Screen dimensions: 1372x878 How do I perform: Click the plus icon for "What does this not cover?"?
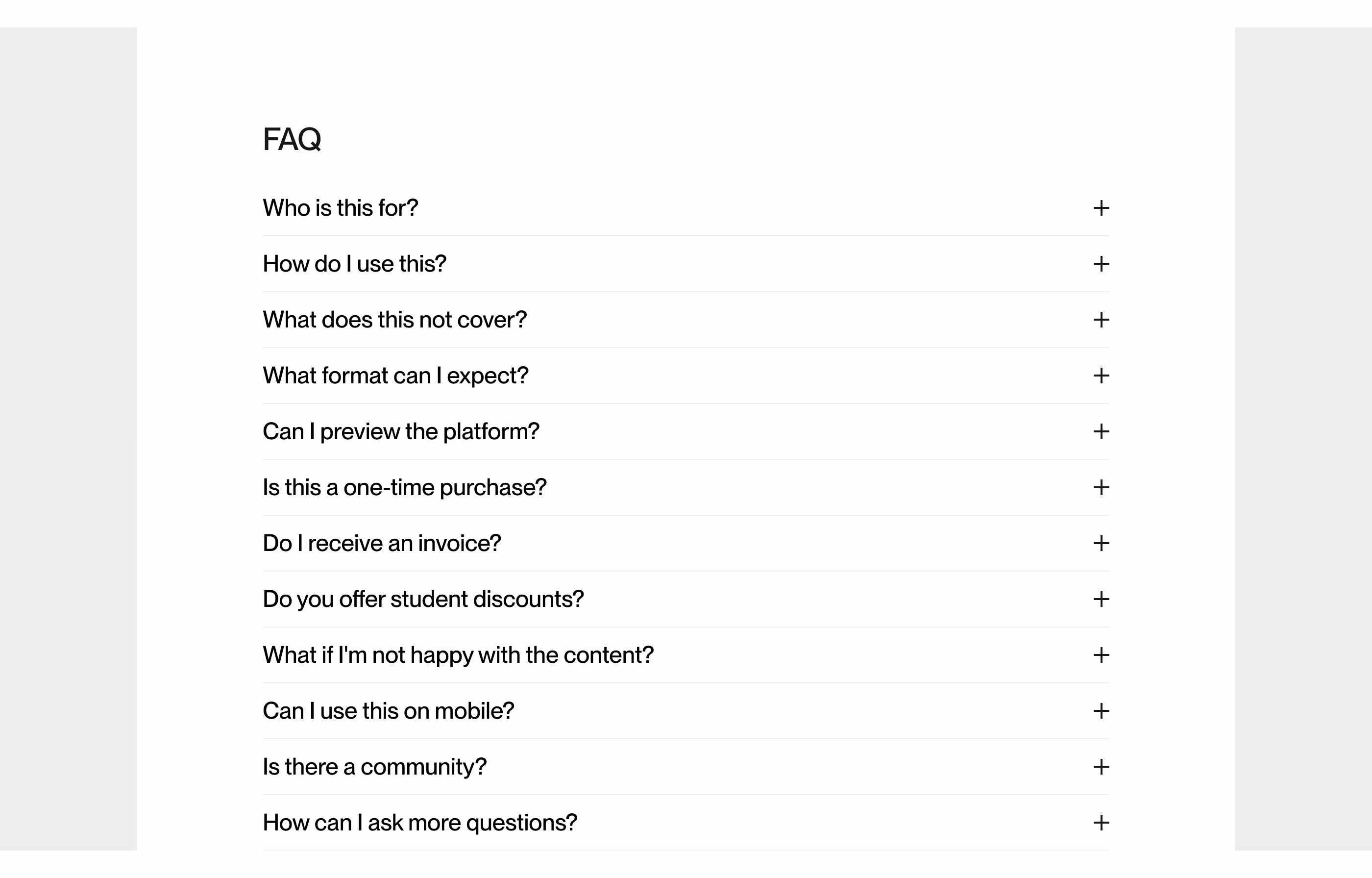point(1101,320)
